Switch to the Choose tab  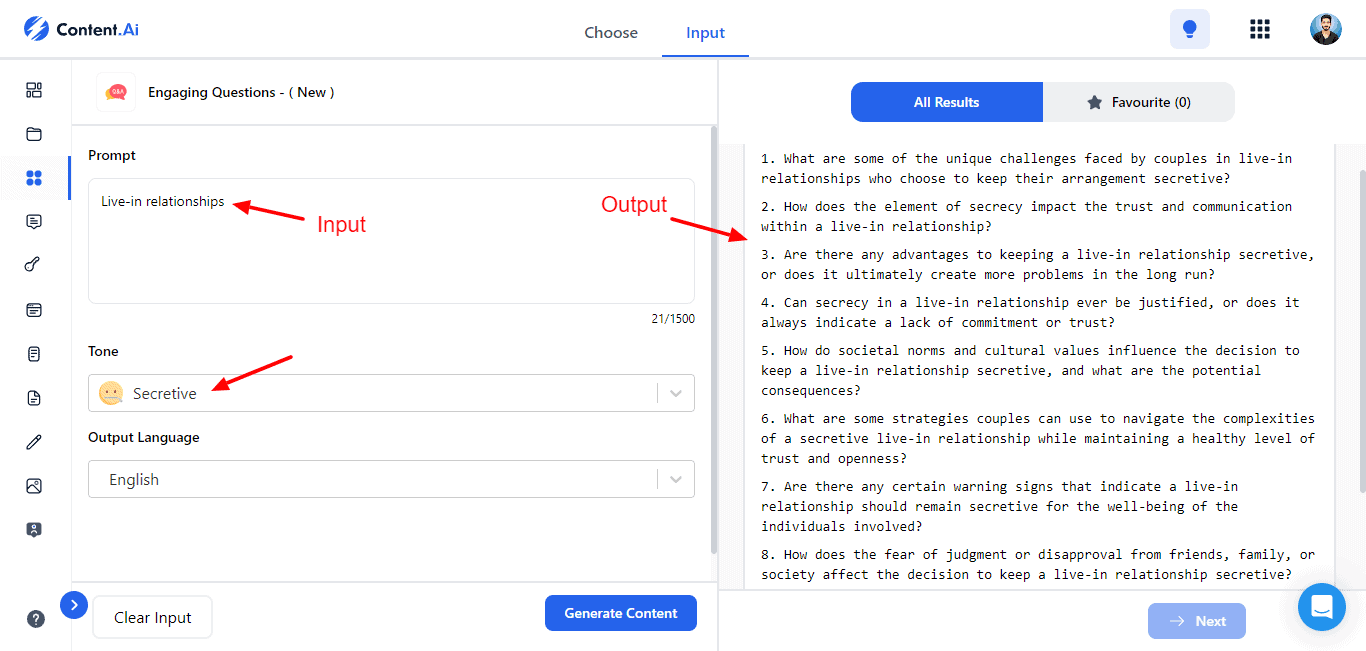tap(611, 33)
